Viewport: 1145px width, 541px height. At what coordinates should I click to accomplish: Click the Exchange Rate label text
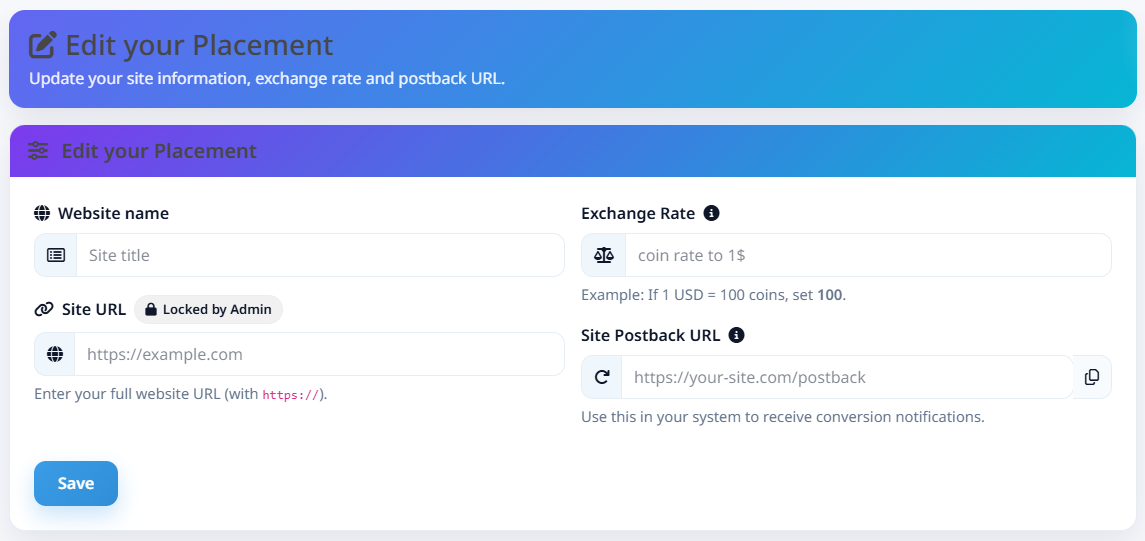pyautogui.click(x=638, y=213)
